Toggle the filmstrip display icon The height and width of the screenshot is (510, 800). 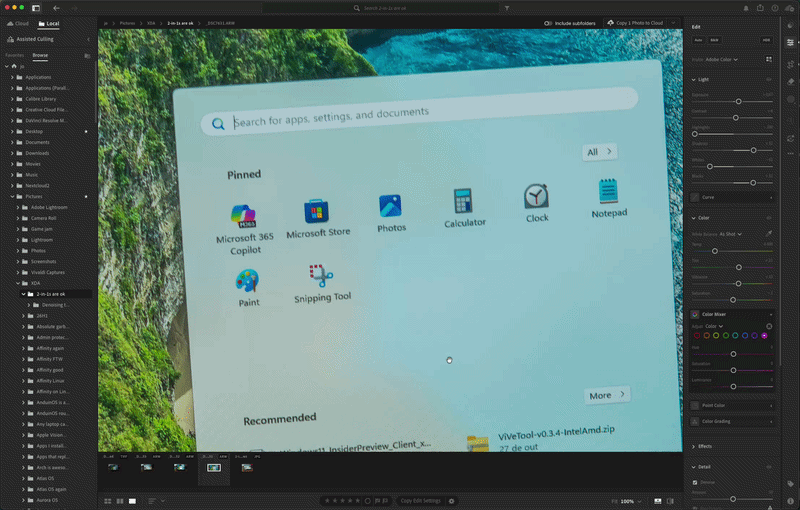[658, 501]
